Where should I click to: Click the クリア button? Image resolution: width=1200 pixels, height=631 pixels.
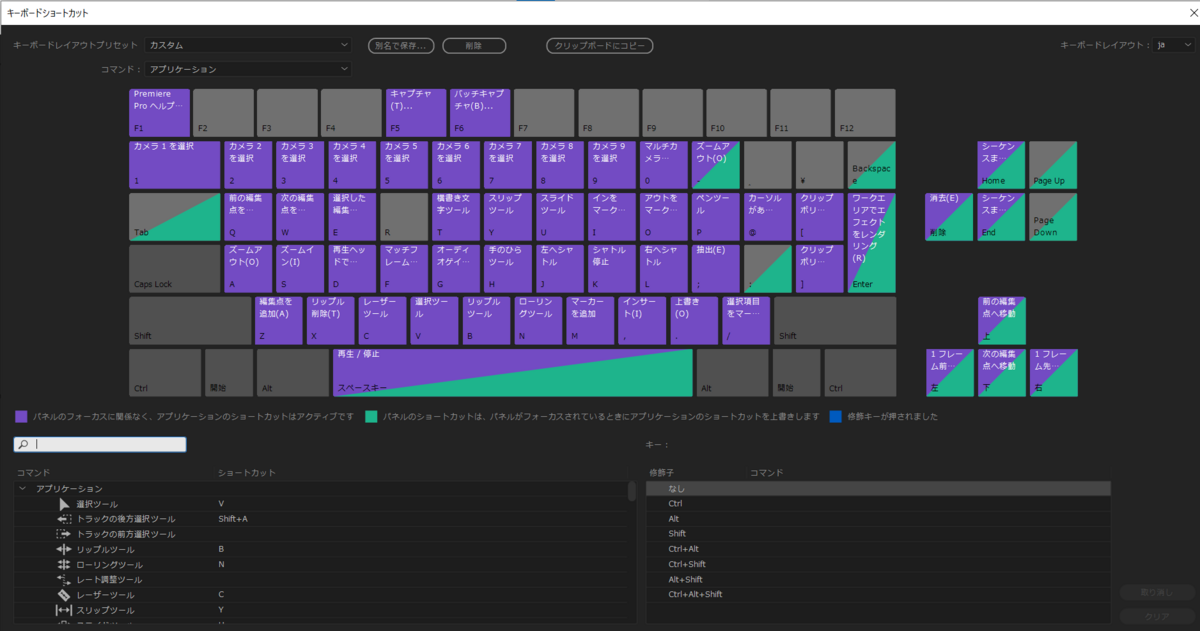(x=1158, y=616)
